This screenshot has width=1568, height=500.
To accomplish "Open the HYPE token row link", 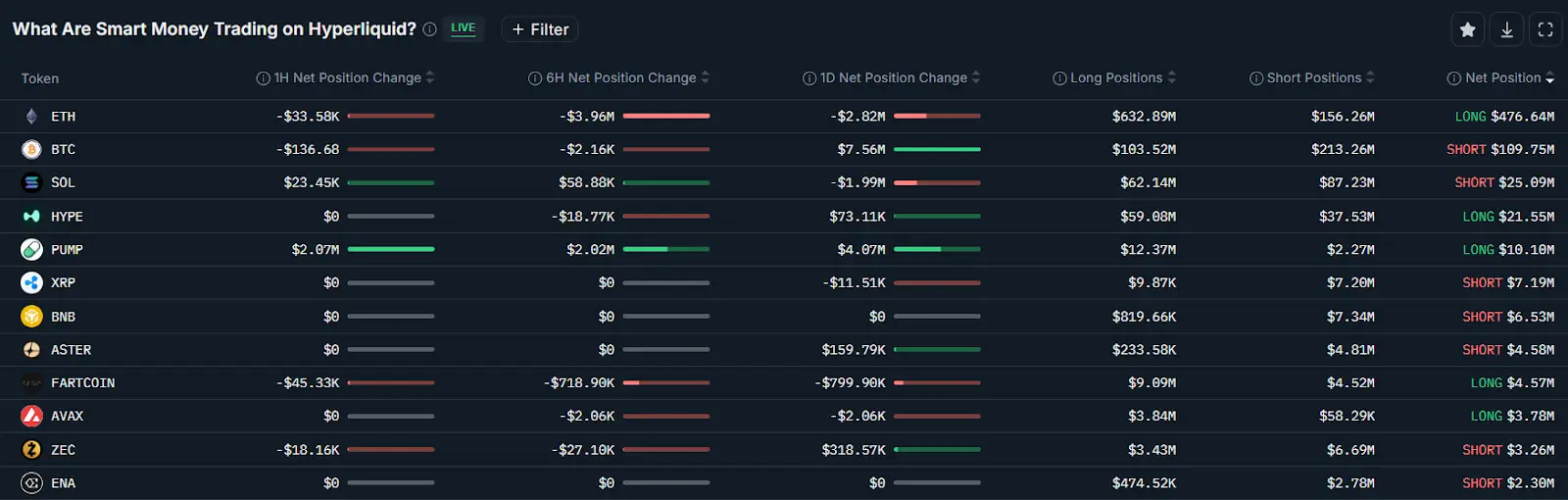I will [67, 217].
